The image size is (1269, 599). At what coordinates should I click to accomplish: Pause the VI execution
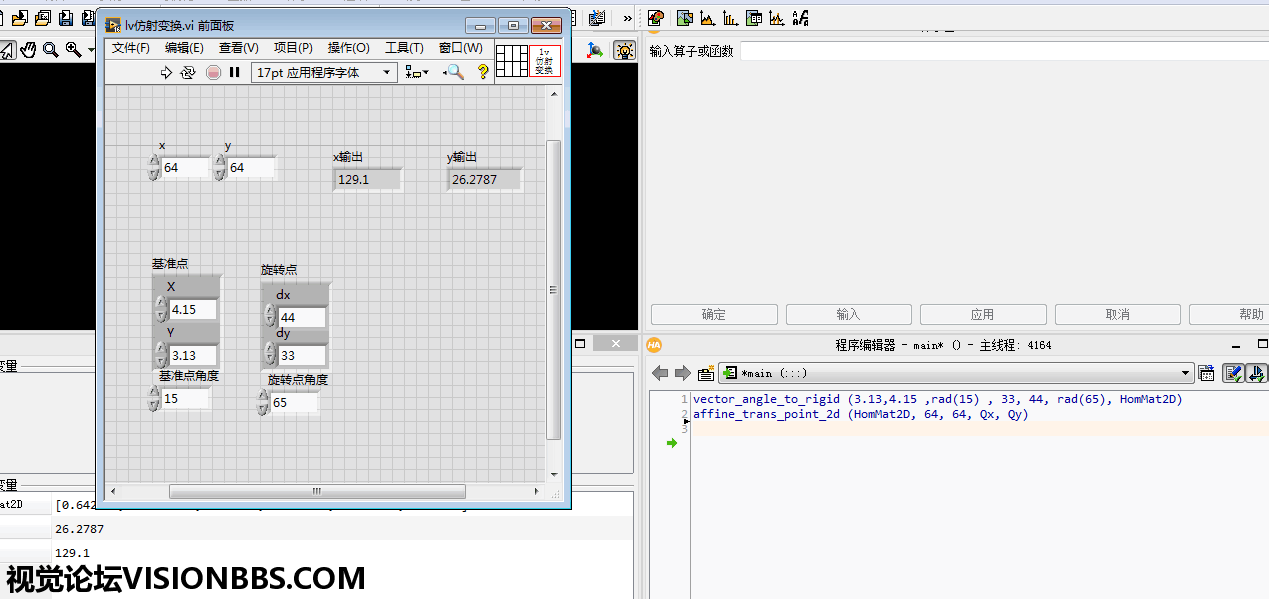[235, 72]
